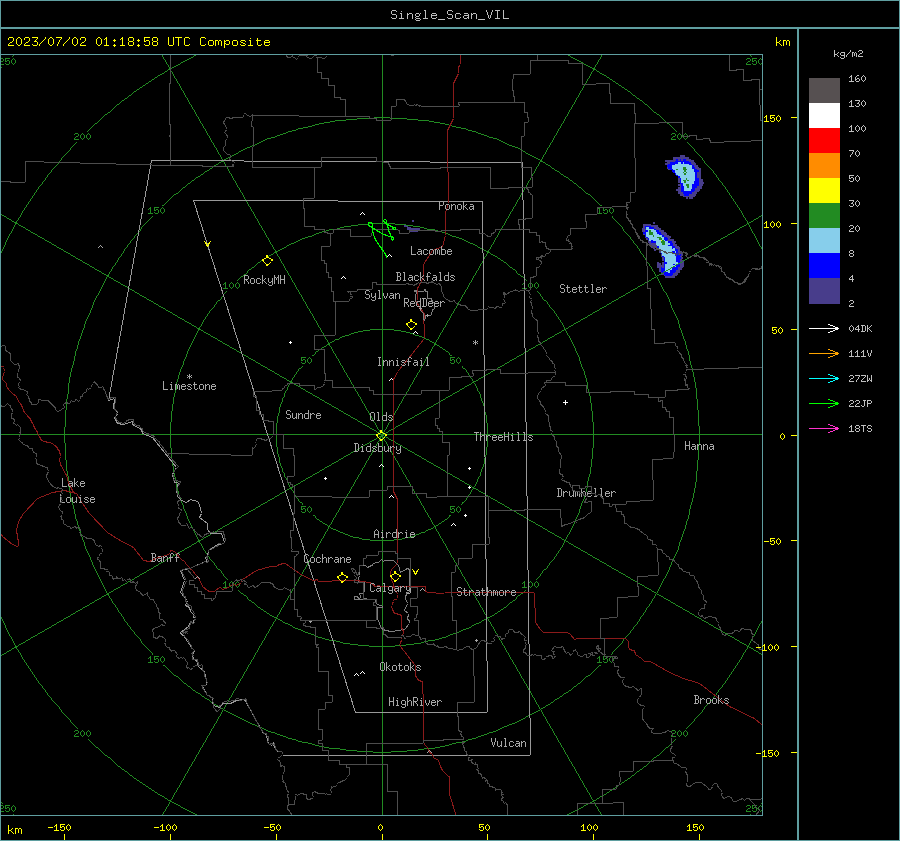Click the yellow diamond marker at RockyMH

pos(267,261)
